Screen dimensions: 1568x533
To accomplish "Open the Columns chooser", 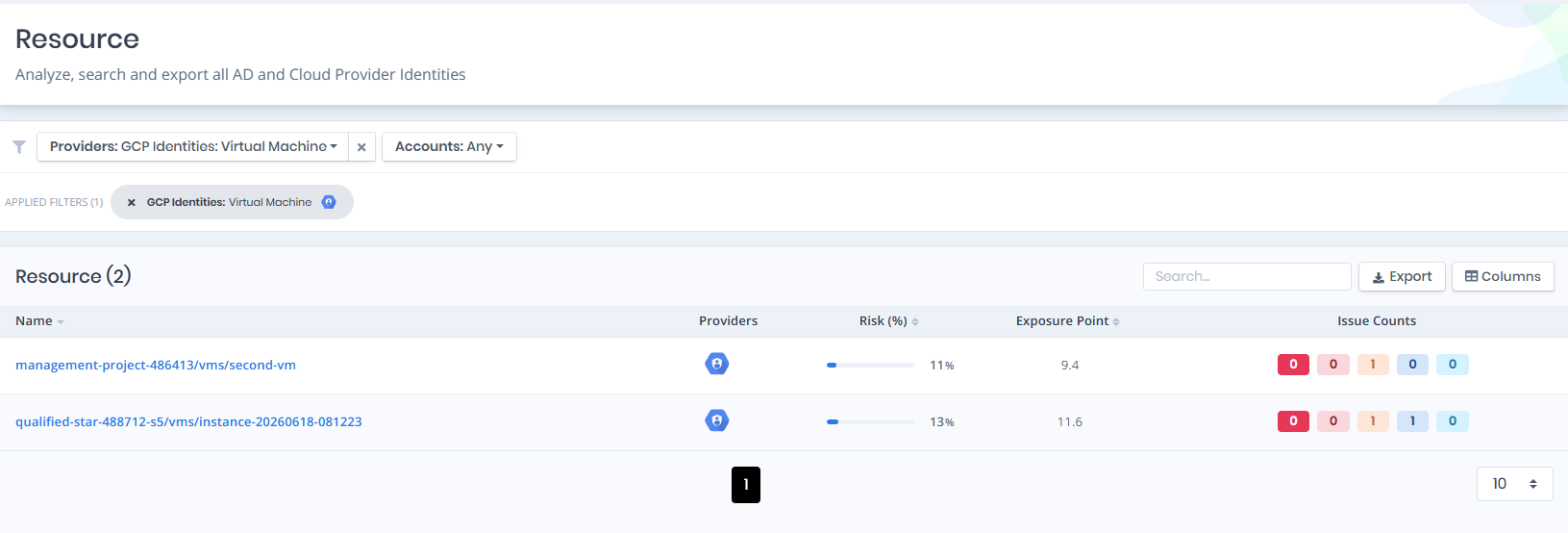I will 1503,277.
